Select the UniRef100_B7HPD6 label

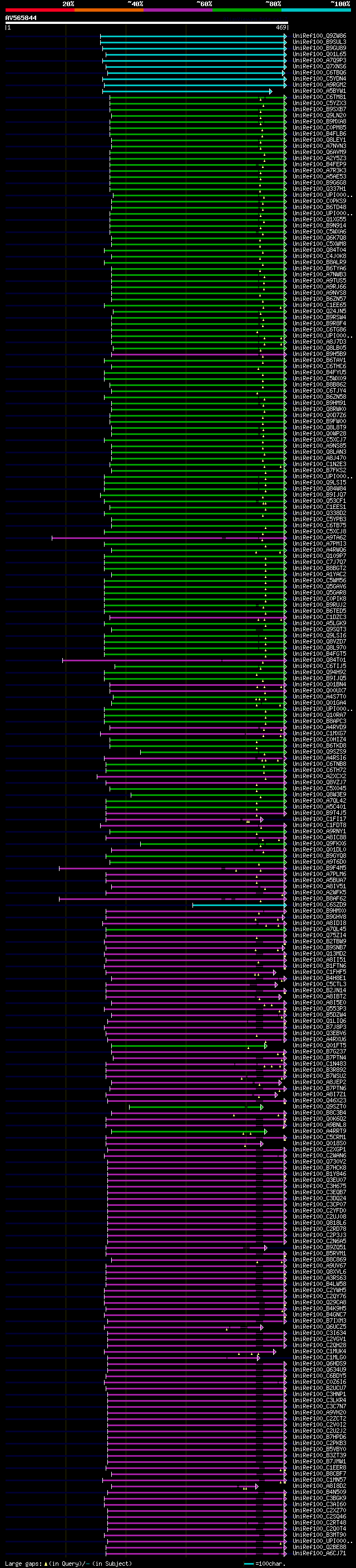pyautogui.click(x=319, y=1437)
